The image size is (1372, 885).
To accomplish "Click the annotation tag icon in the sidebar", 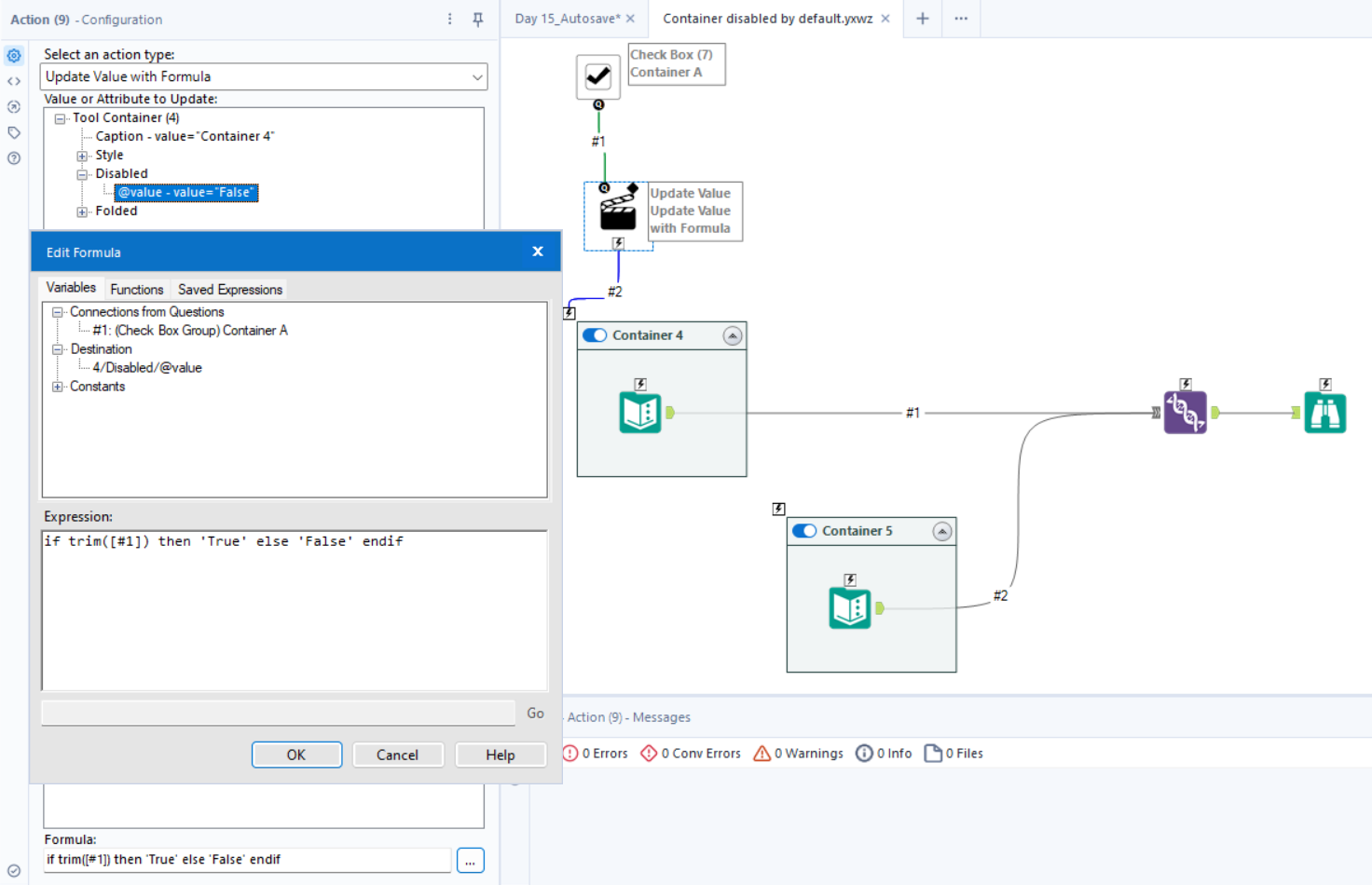I will [x=13, y=132].
